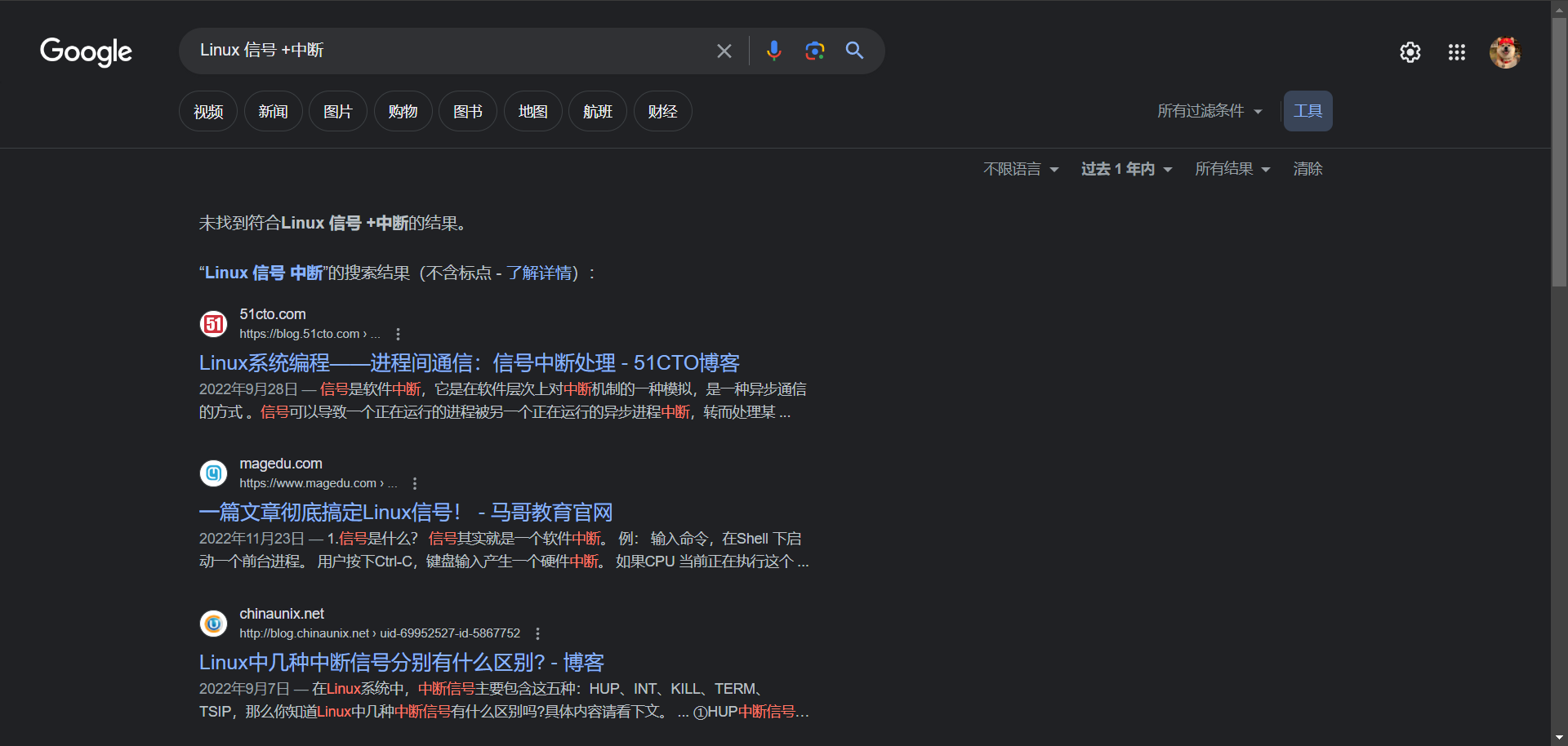
Task: Switch to the 图片 tab
Action: [338, 111]
